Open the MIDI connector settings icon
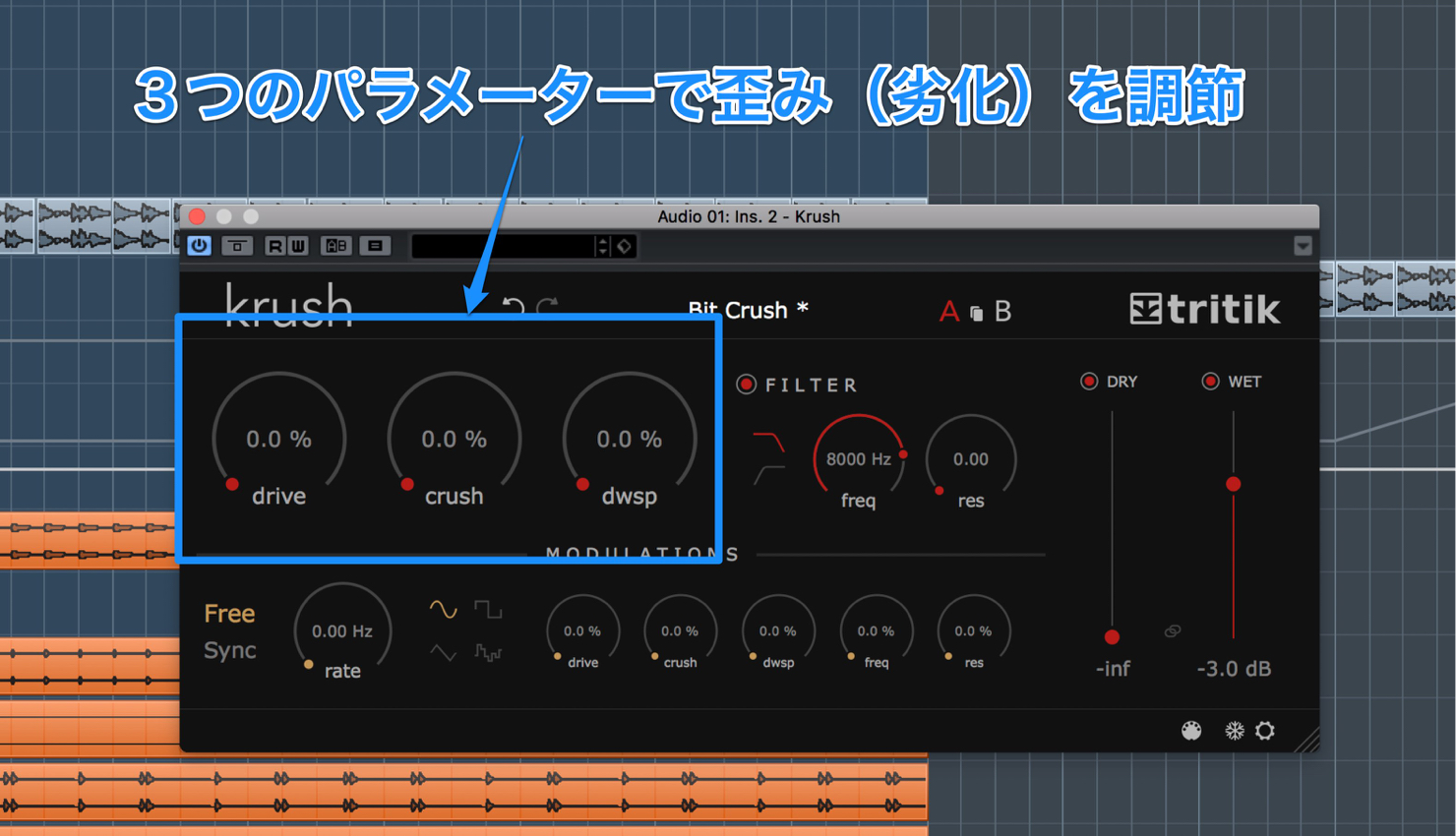 point(1191,731)
